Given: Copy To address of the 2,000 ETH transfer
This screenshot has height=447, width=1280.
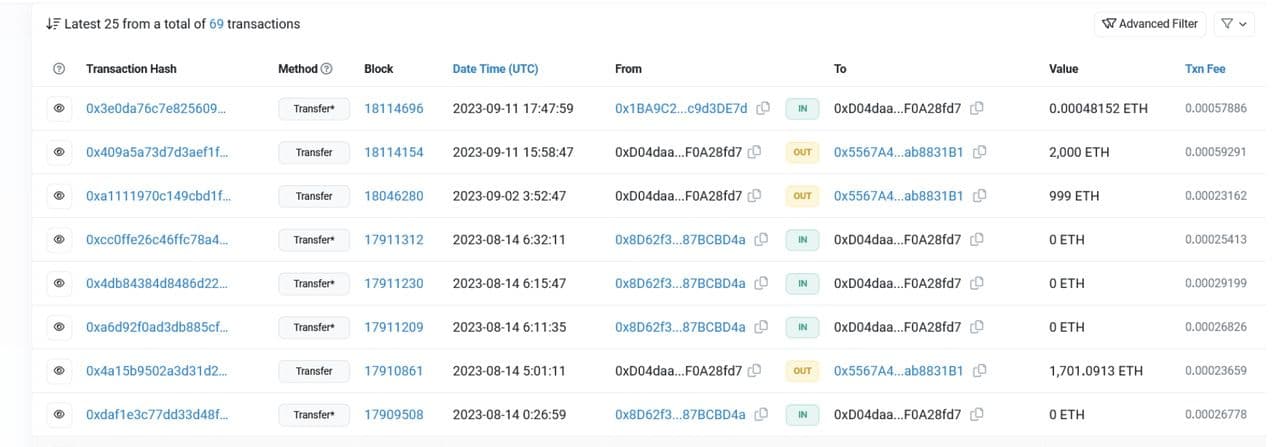Looking at the screenshot, I should tap(981, 152).
